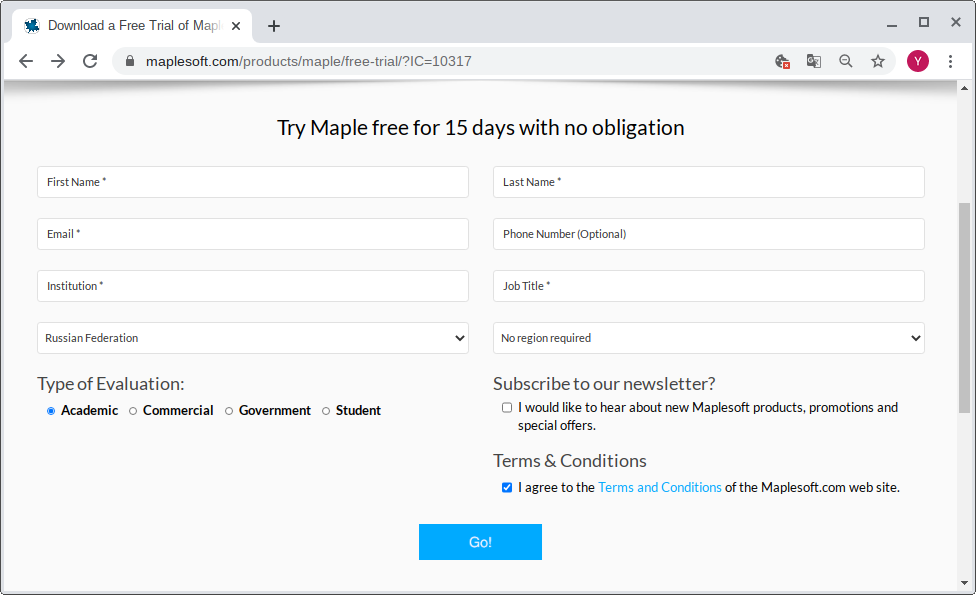Minimize the Chrome window

click(x=891, y=24)
